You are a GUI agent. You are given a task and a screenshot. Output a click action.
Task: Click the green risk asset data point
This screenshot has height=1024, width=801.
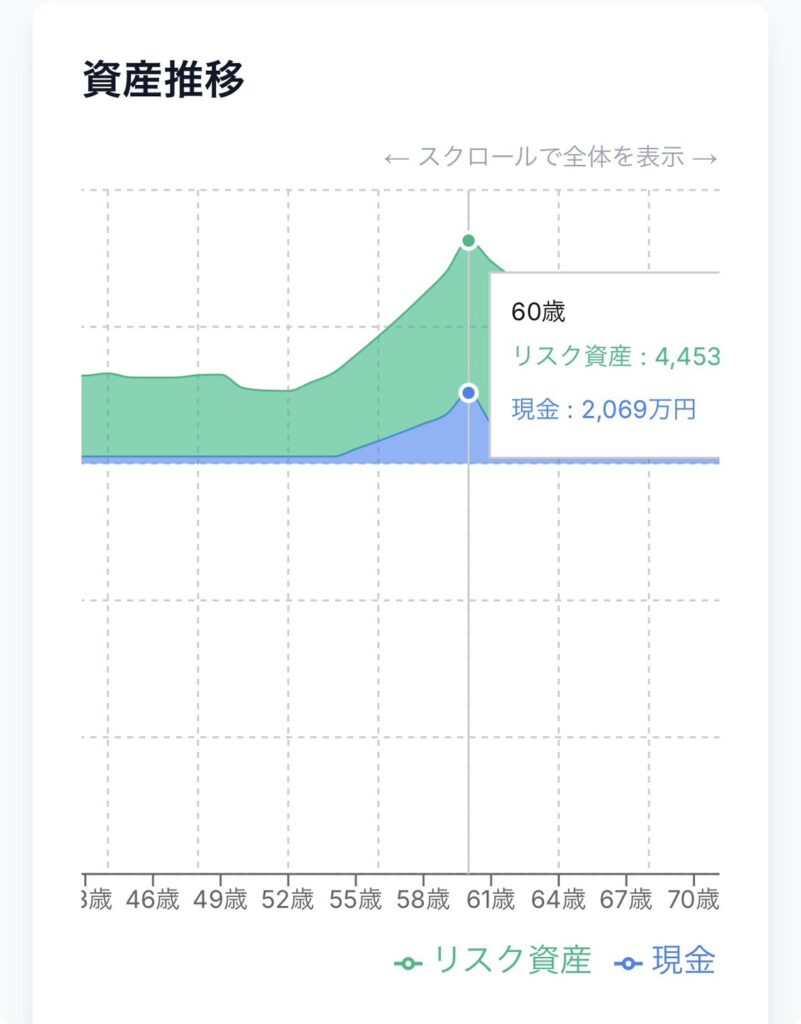point(468,240)
